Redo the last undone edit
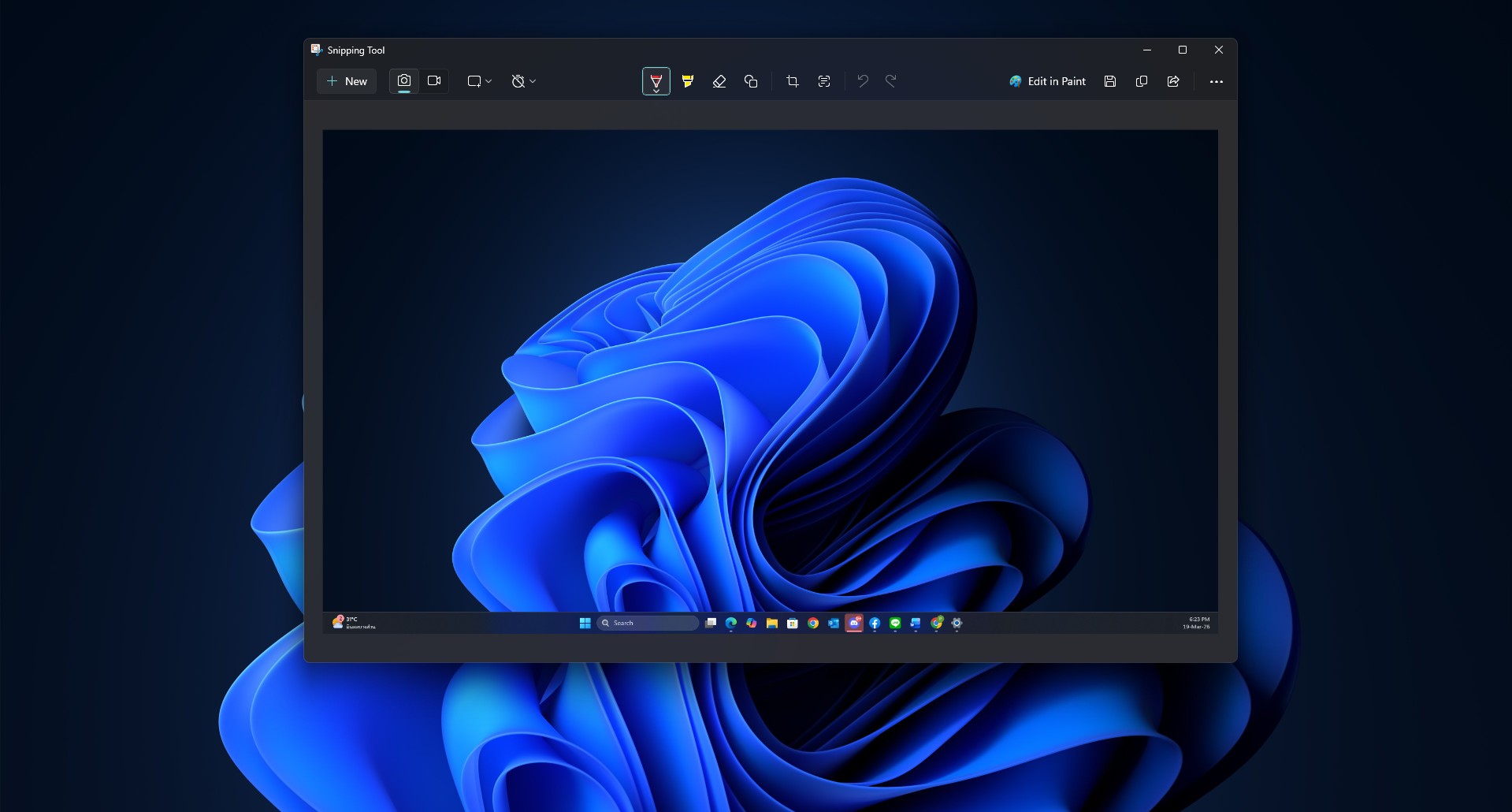 pyautogui.click(x=891, y=81)
